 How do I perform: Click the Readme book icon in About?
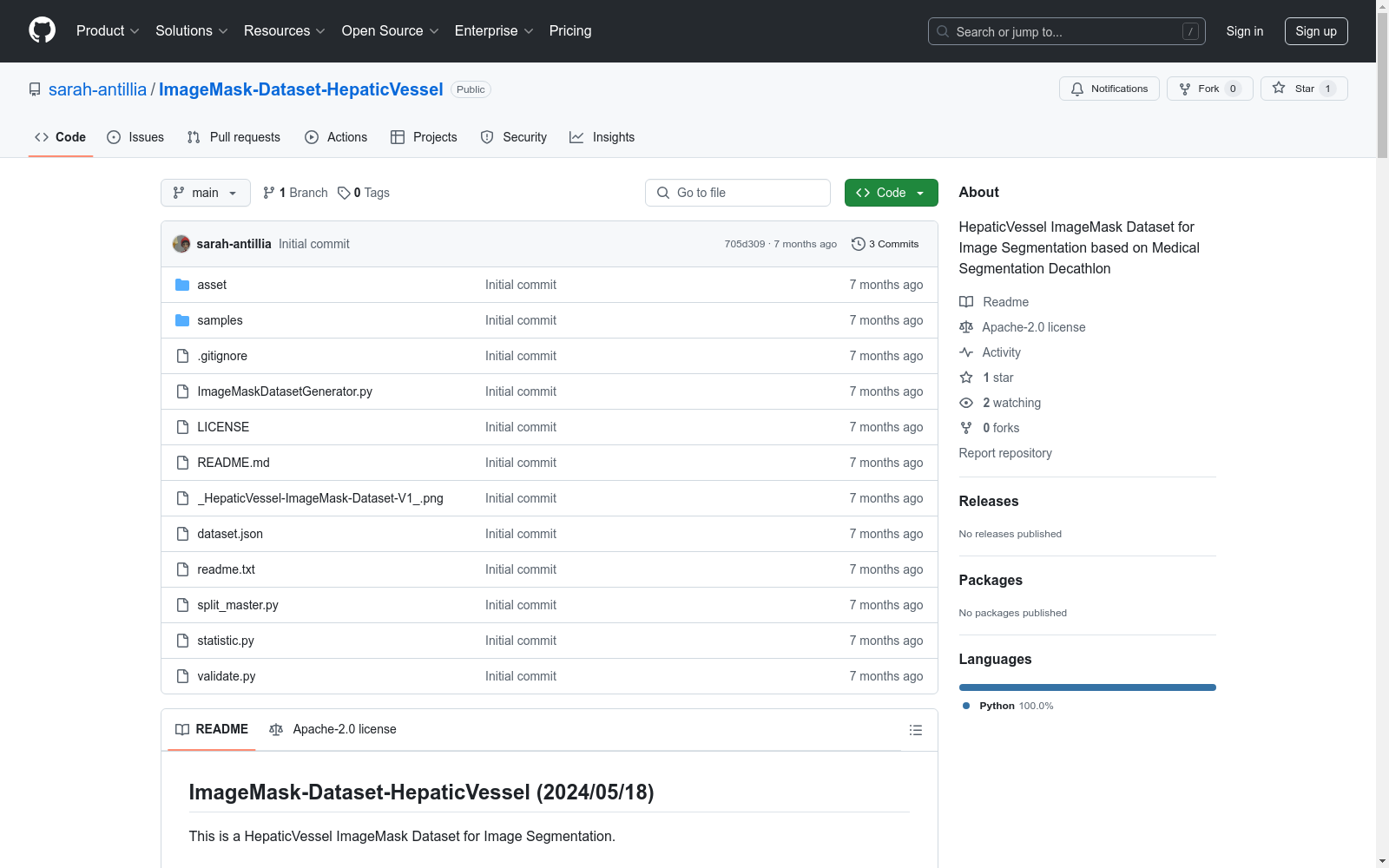click(966, 302)
